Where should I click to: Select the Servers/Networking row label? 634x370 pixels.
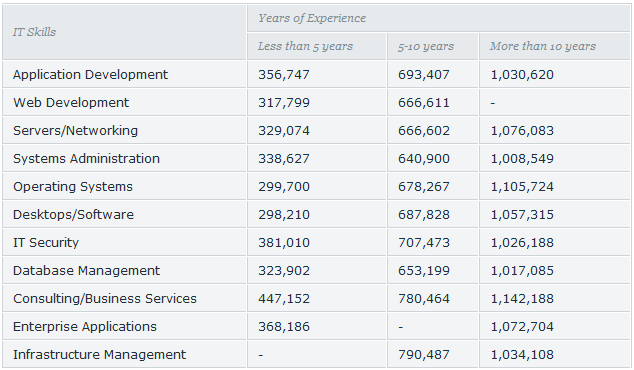pos(75,130)
